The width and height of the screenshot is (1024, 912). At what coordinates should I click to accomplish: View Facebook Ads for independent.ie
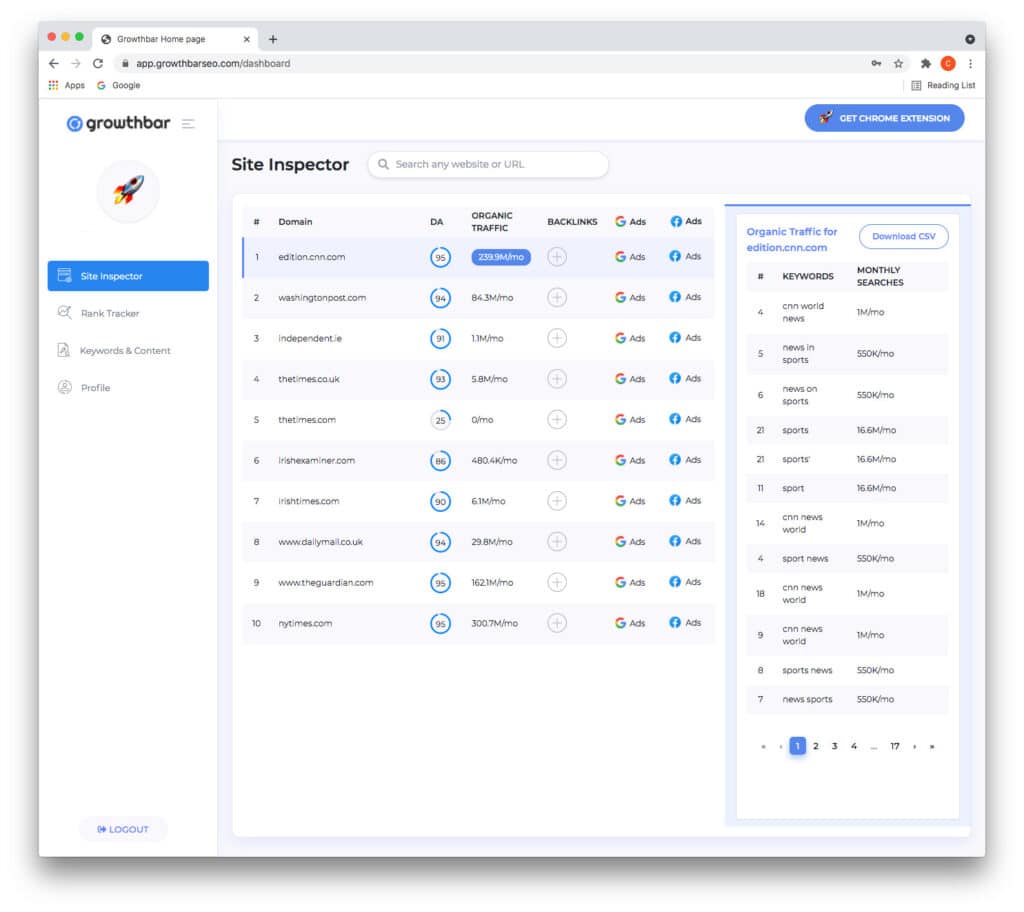685,337
